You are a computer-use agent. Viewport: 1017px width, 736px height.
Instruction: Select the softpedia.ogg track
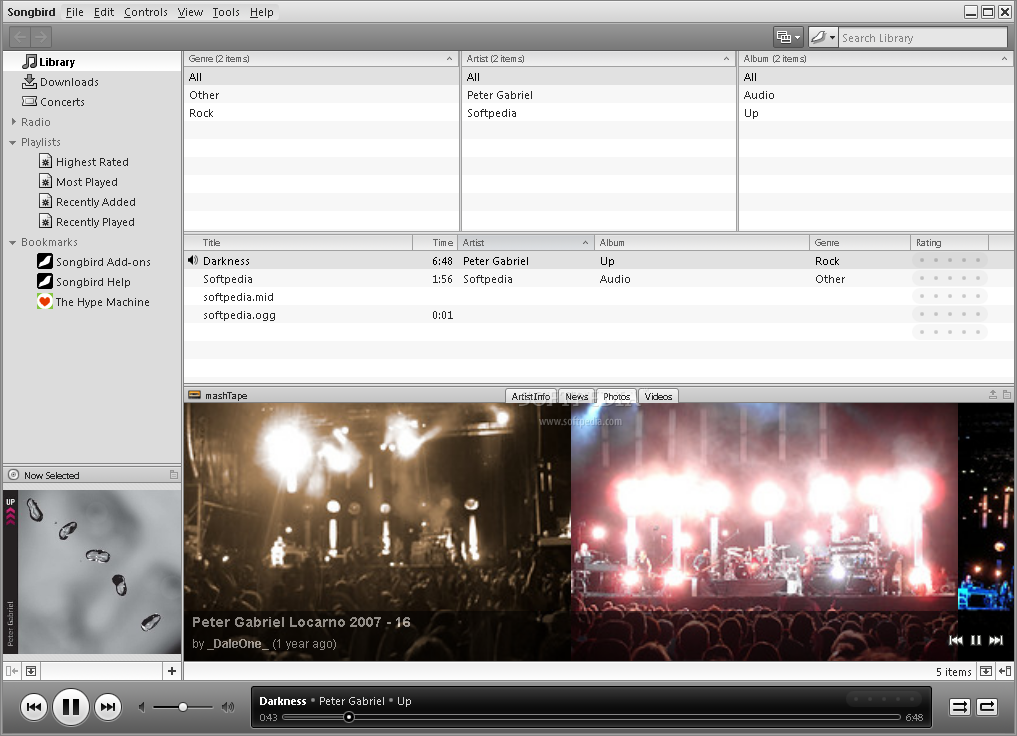tap(598, 315)
